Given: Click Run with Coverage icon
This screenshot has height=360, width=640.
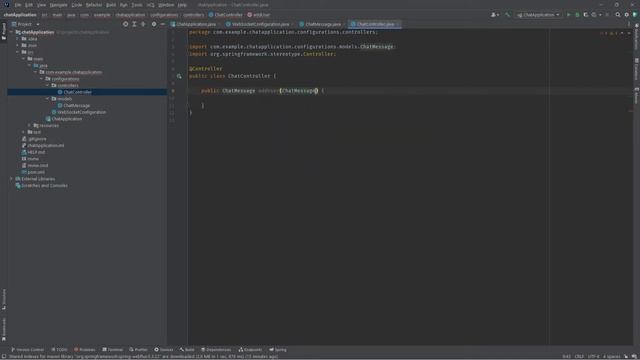Looking at the screenshot, I should [x=586, y=15].
